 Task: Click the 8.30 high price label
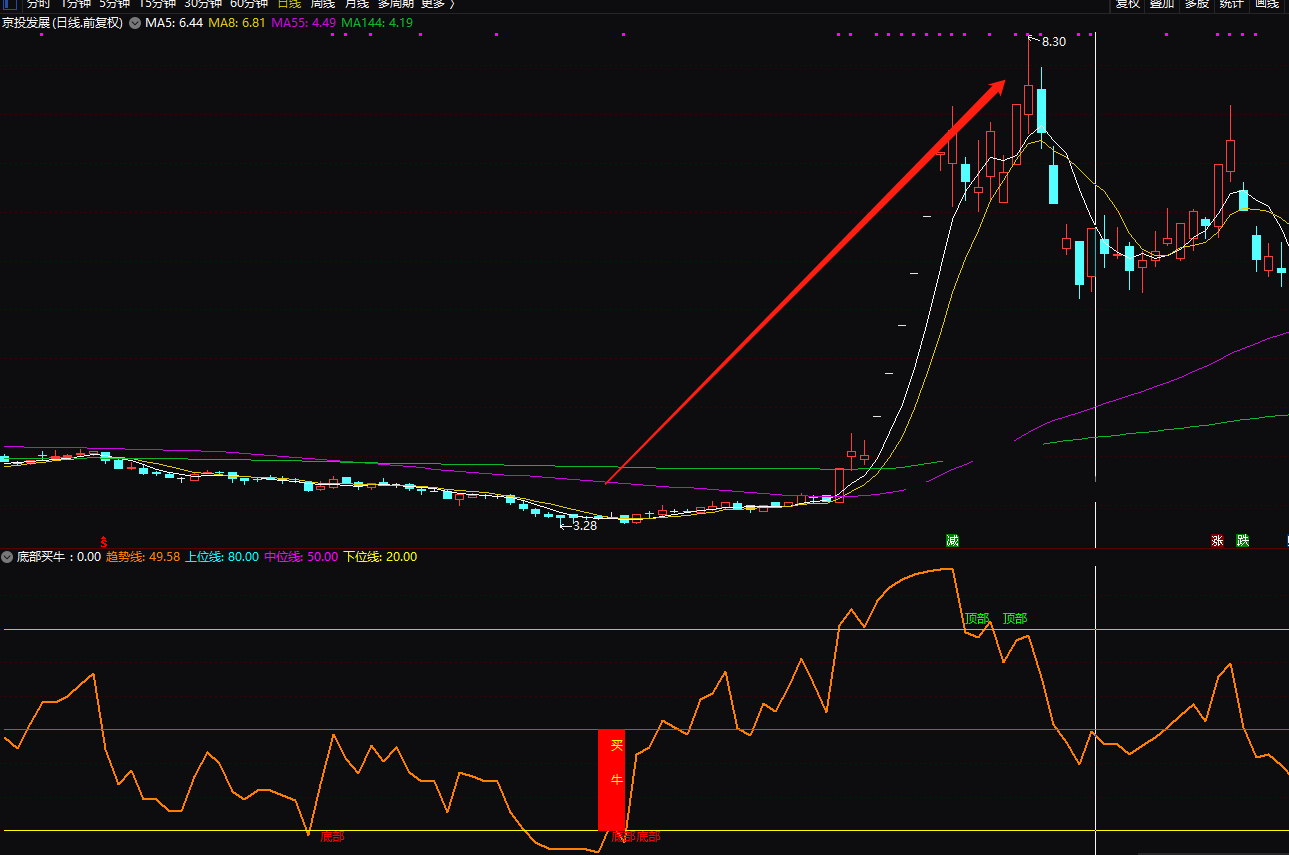pos(1054,42)
